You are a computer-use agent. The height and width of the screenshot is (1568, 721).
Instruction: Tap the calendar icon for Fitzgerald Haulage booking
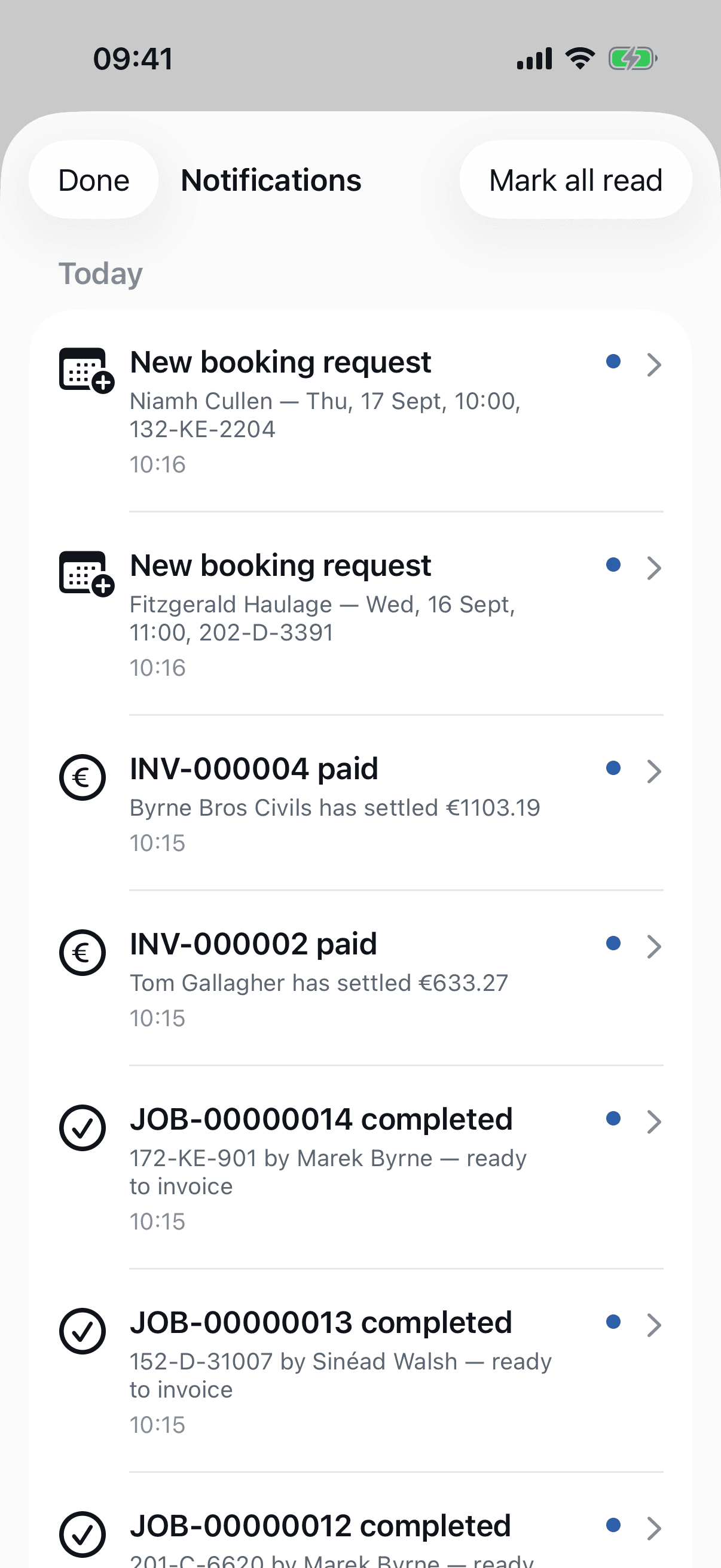[x=85, y=573]
